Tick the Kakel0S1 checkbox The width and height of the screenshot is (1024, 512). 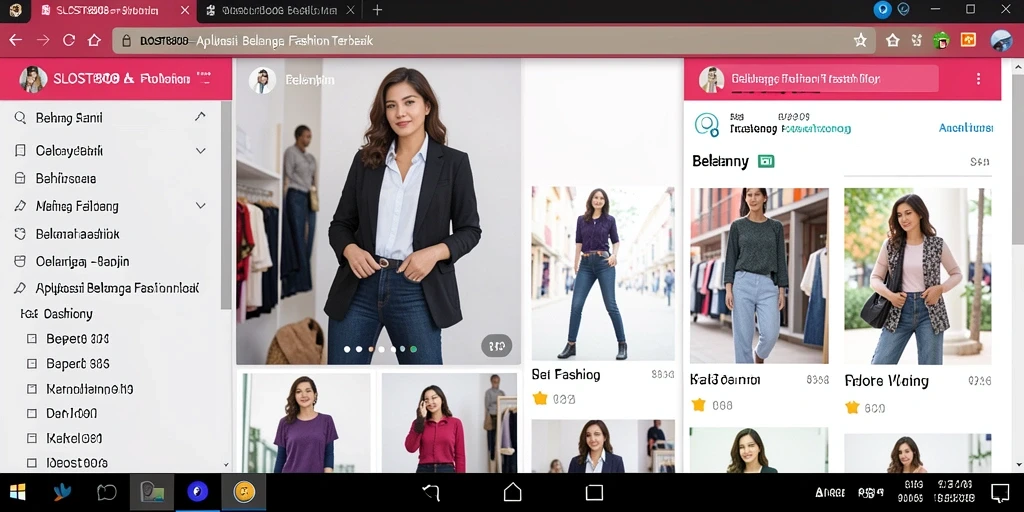[x=31, y=438]
